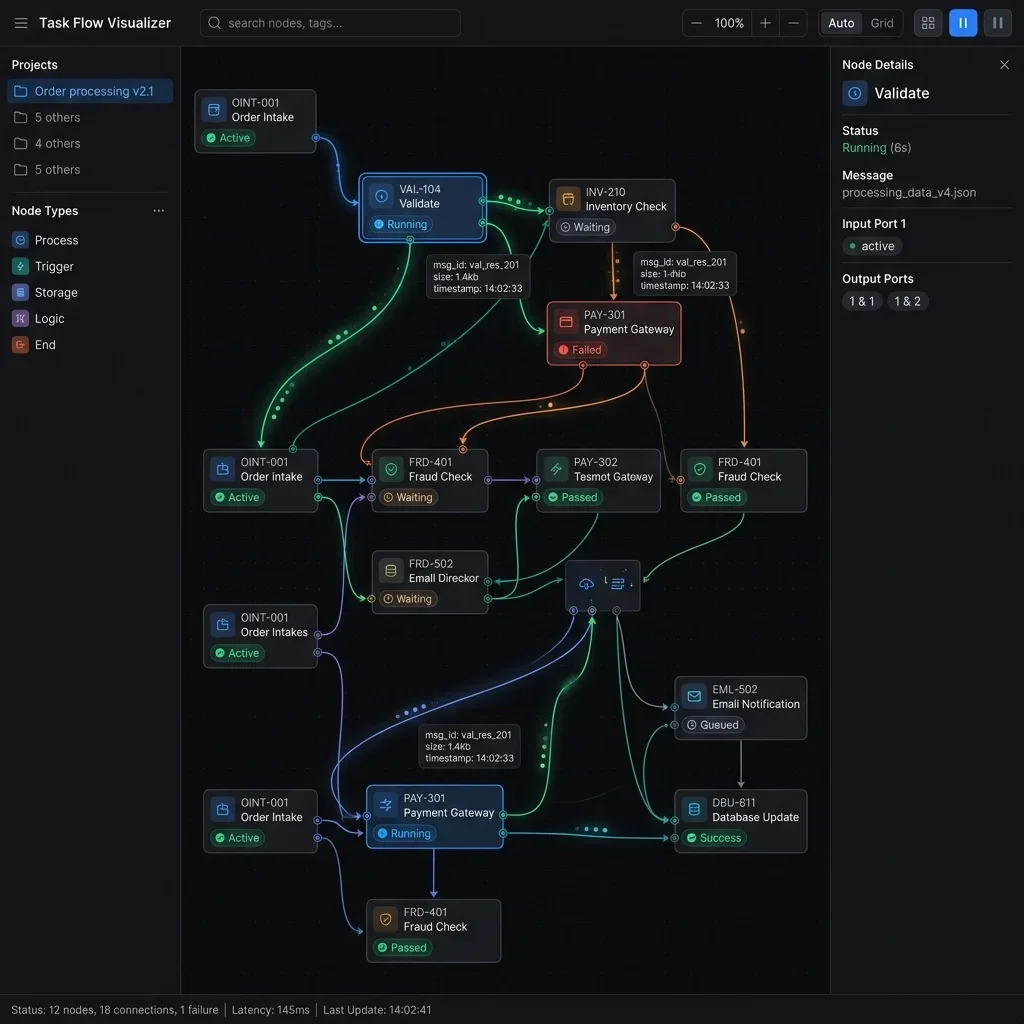This screenshot has width=1024, height=1024.
Task: Click Passed badge on PAY-302 node
Action: pyautogui.click(x=573, y=498)
